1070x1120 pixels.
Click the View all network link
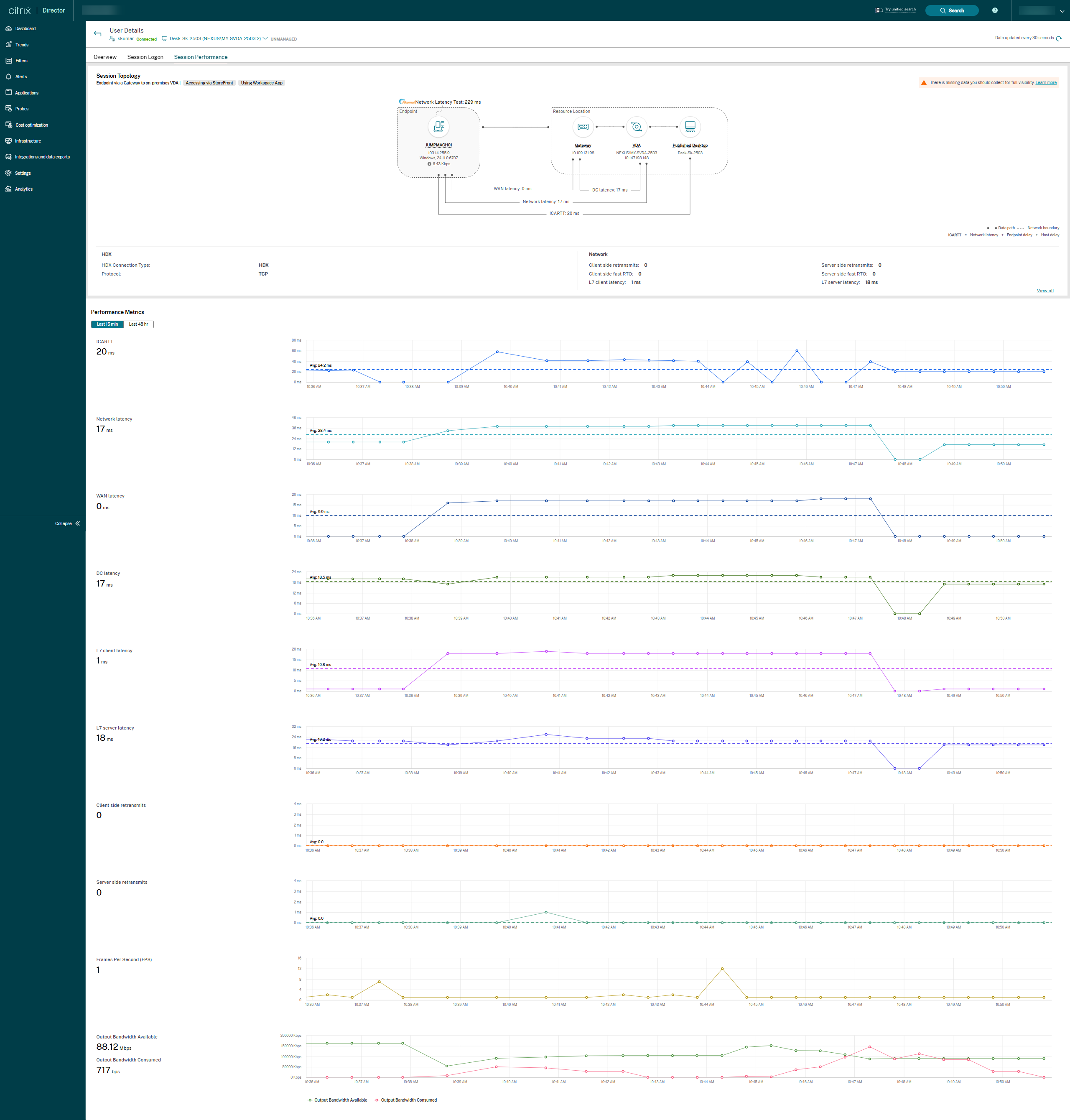pos(1045,291)
